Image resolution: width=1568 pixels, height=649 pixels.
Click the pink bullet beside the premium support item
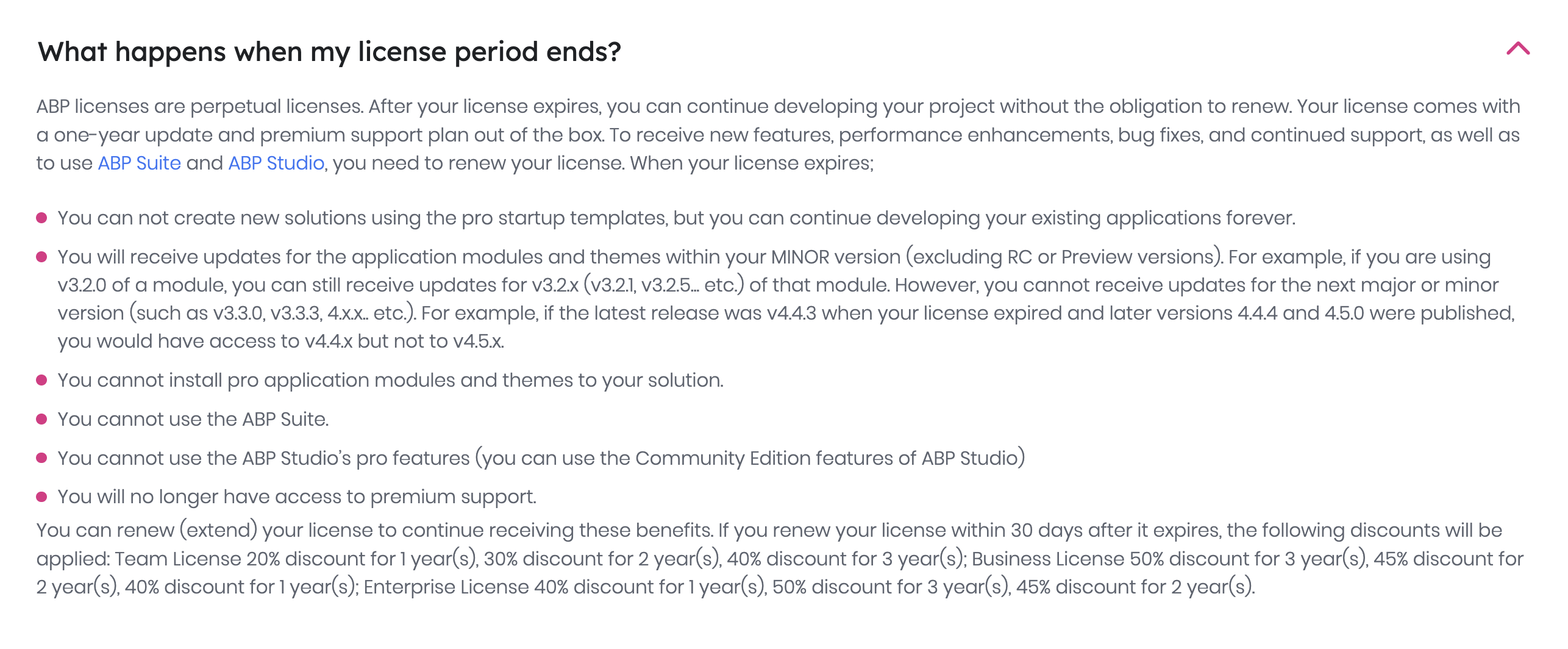[42, 497]
